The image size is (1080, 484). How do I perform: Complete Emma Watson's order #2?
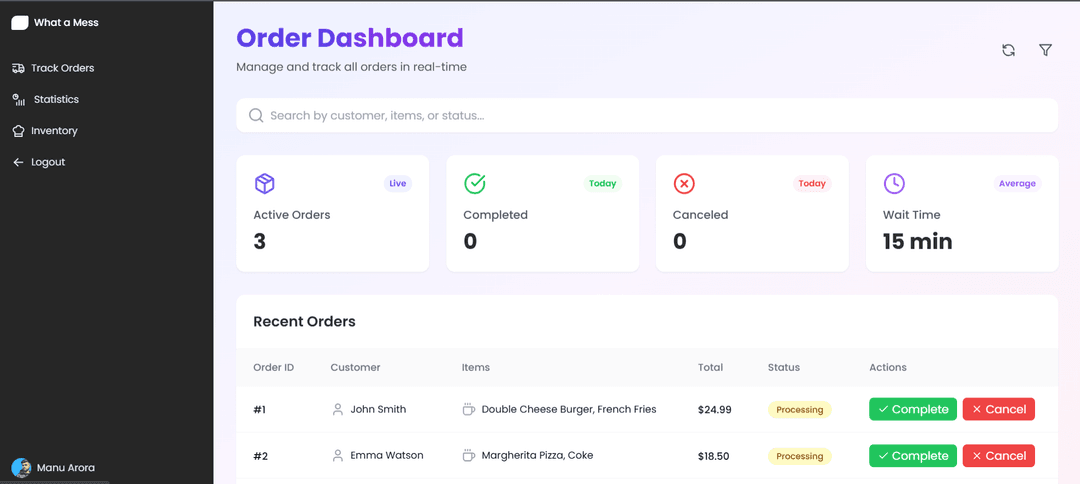(912, 456)
